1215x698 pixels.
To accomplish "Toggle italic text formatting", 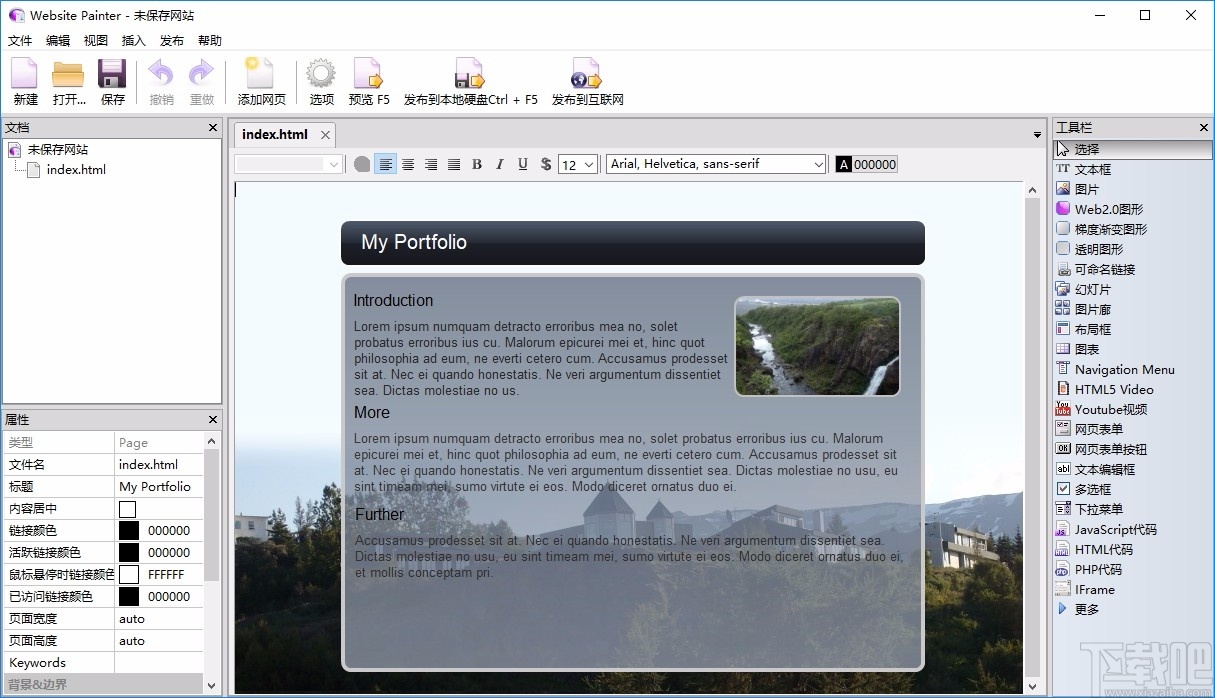I will coord(500,164).
